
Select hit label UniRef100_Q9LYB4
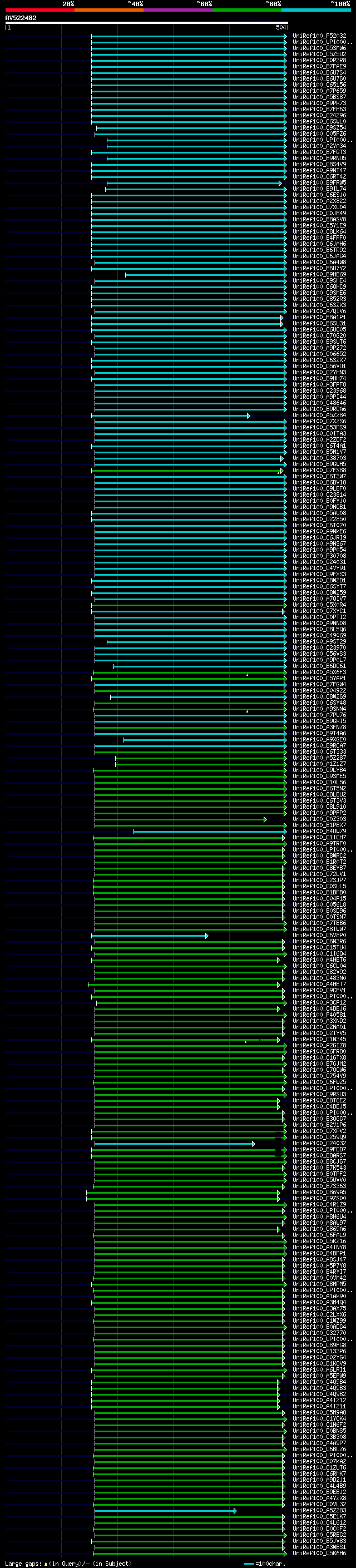tap(319, 770)
